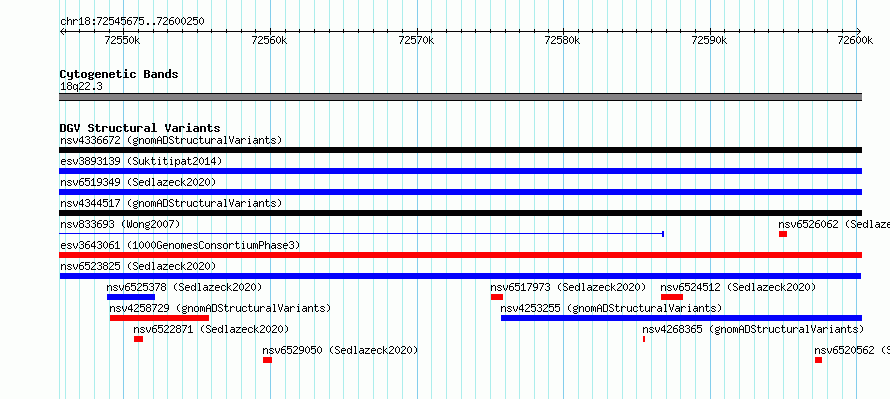Click the nsv4336672 gnomAD variant label

click(x=171, y=140)
